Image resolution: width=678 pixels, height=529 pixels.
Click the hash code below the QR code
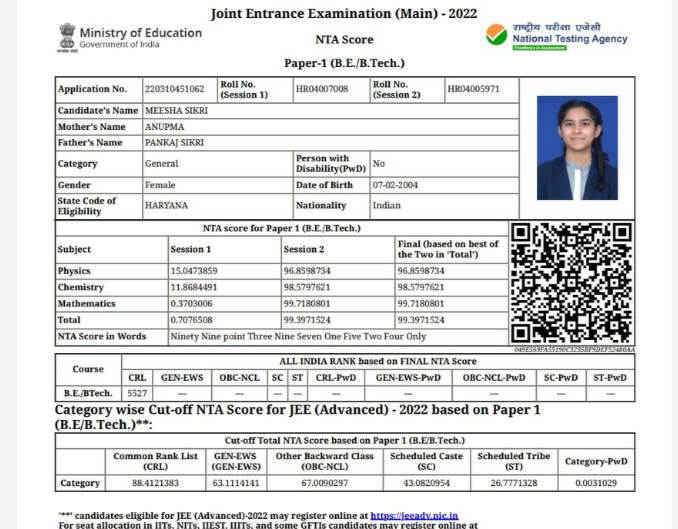(x=574, y=349)
